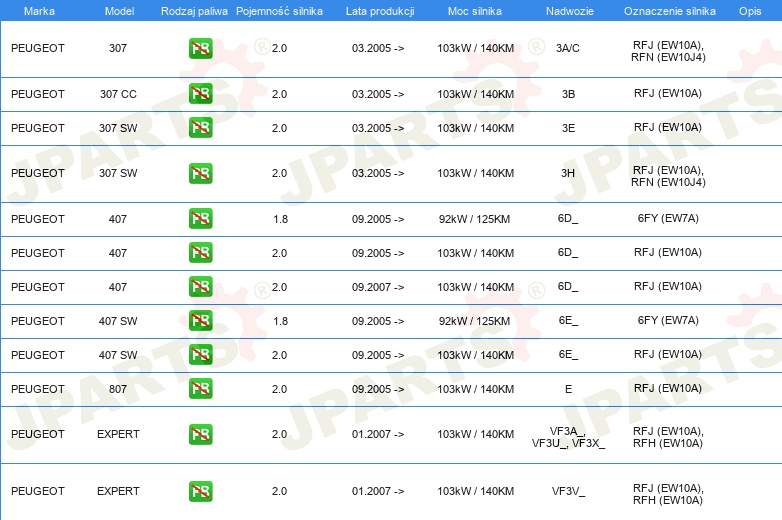This screenshot has height=520, width=782.
Task: Click the petrol fuel icon in the 307 CC row
Action: (x=200, y=94)
